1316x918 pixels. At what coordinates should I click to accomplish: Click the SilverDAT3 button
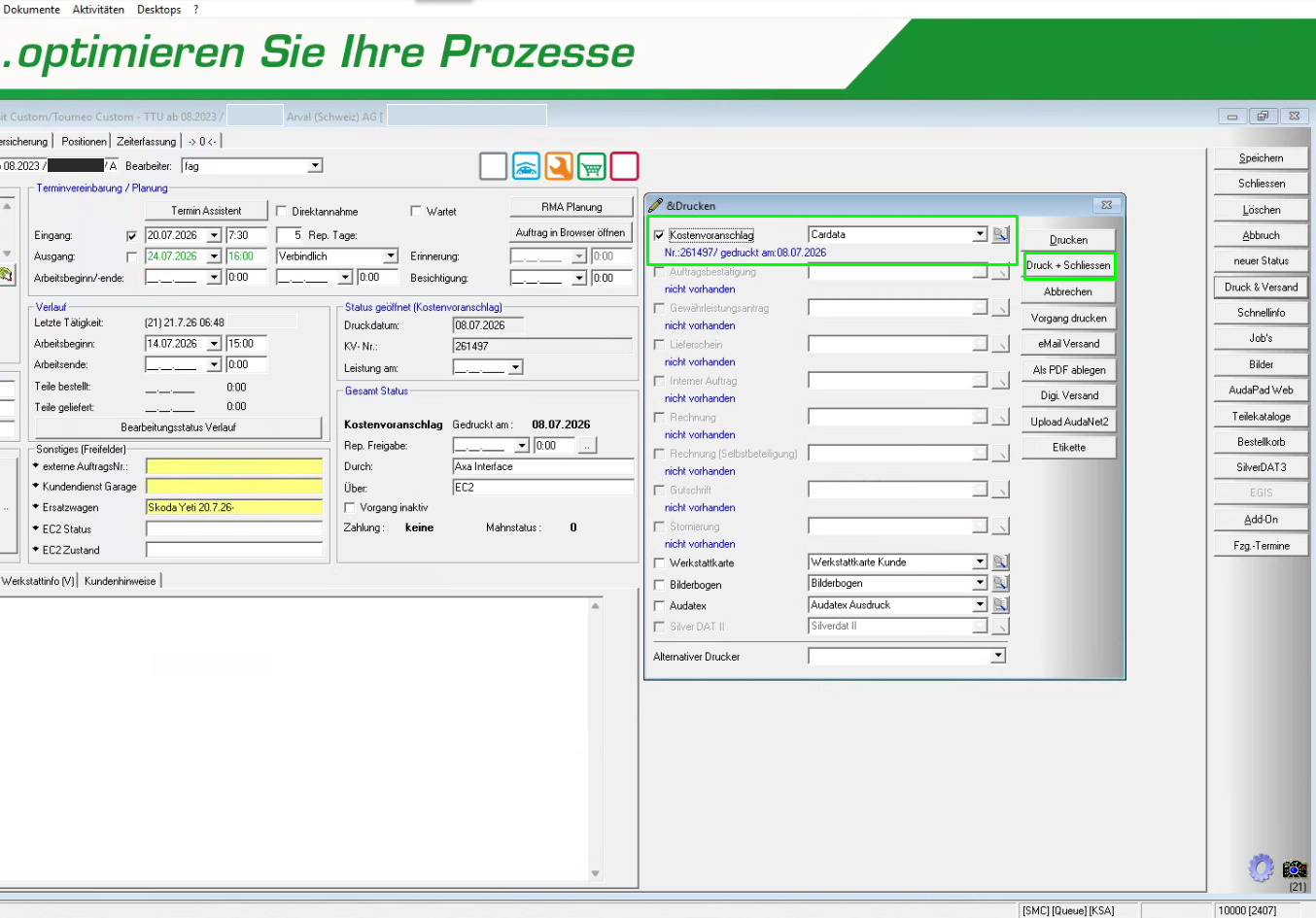(x=1261, y=467)
